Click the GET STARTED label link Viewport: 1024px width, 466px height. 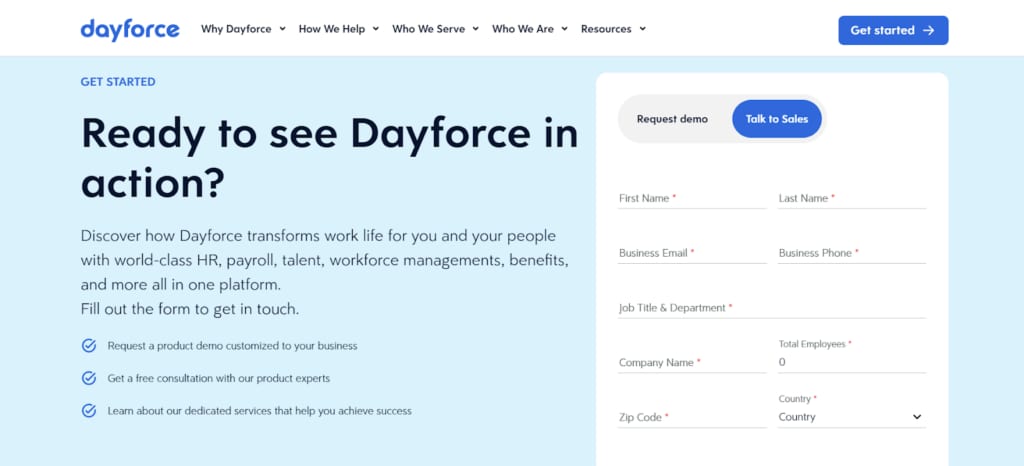(x=118, y=82)
